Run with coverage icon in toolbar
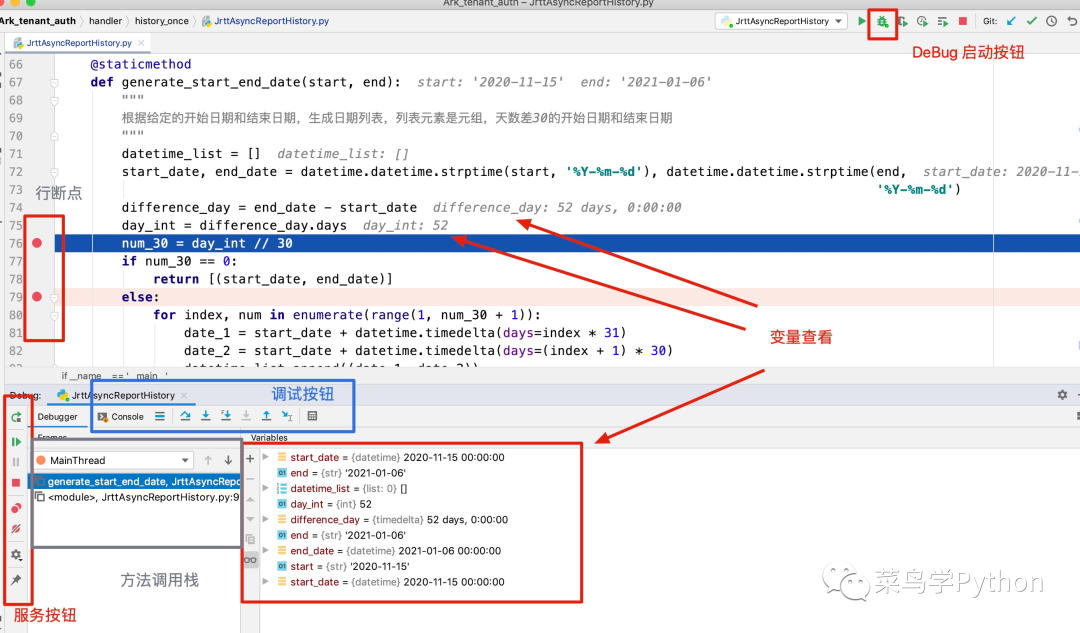1080x633 pixels. pyautogui.click(x=902, y=22)
